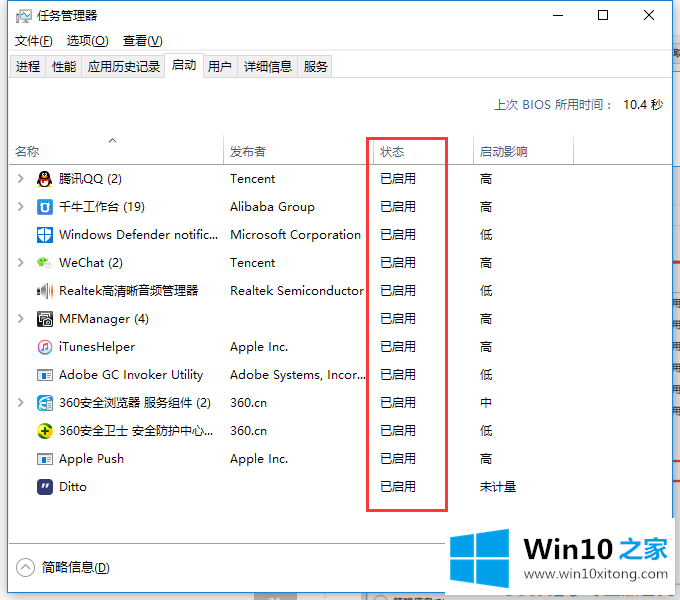Sort by the 状态 column header
680x600 pixels.
pos(423,150)
